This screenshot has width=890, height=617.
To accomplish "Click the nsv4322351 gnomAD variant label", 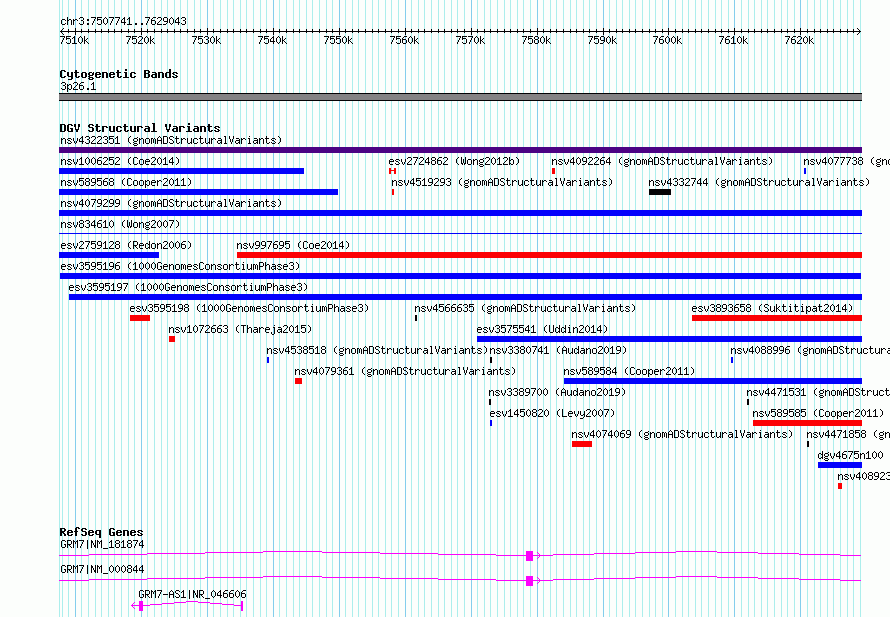I will click(171, 140).
